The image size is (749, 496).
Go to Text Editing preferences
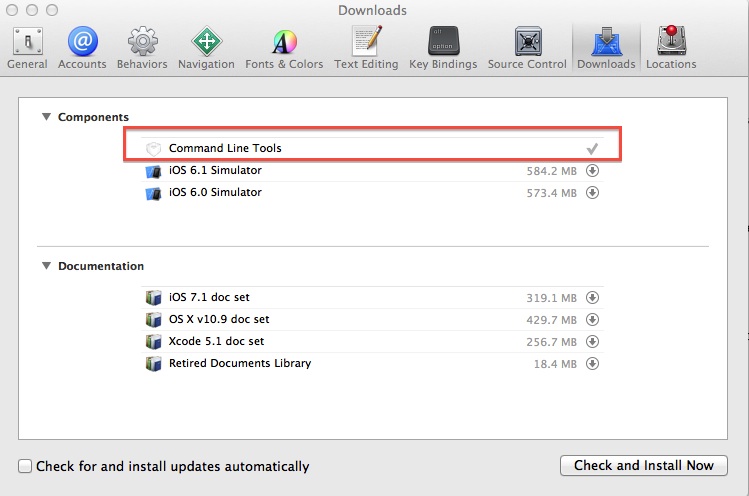[x=366, y=47]
